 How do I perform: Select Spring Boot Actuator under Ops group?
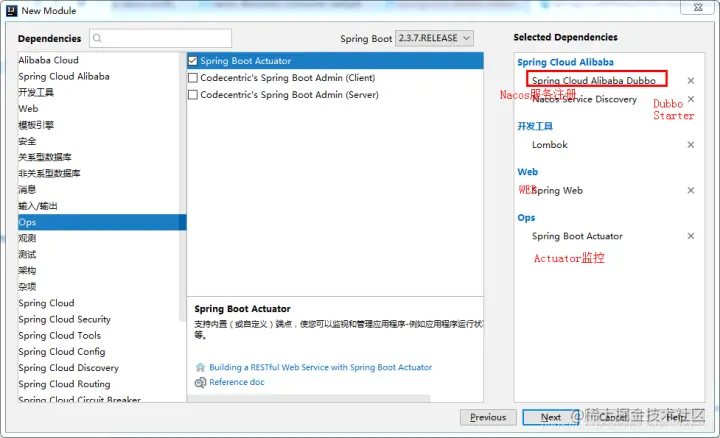click(577, 236)
